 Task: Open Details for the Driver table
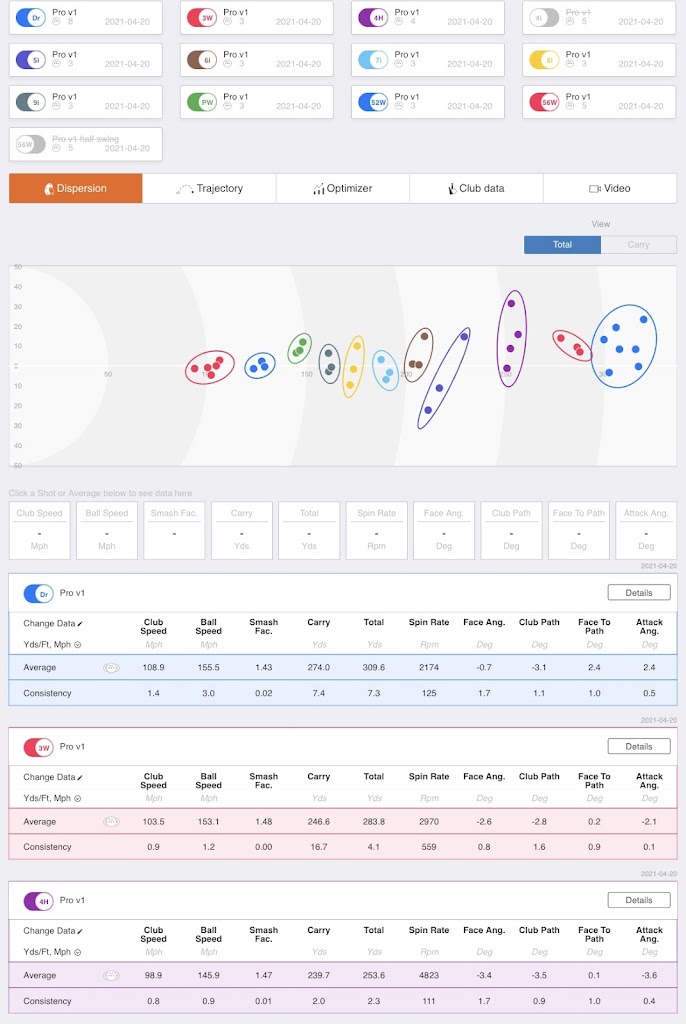pyautogui.click(x=638, y=592)
